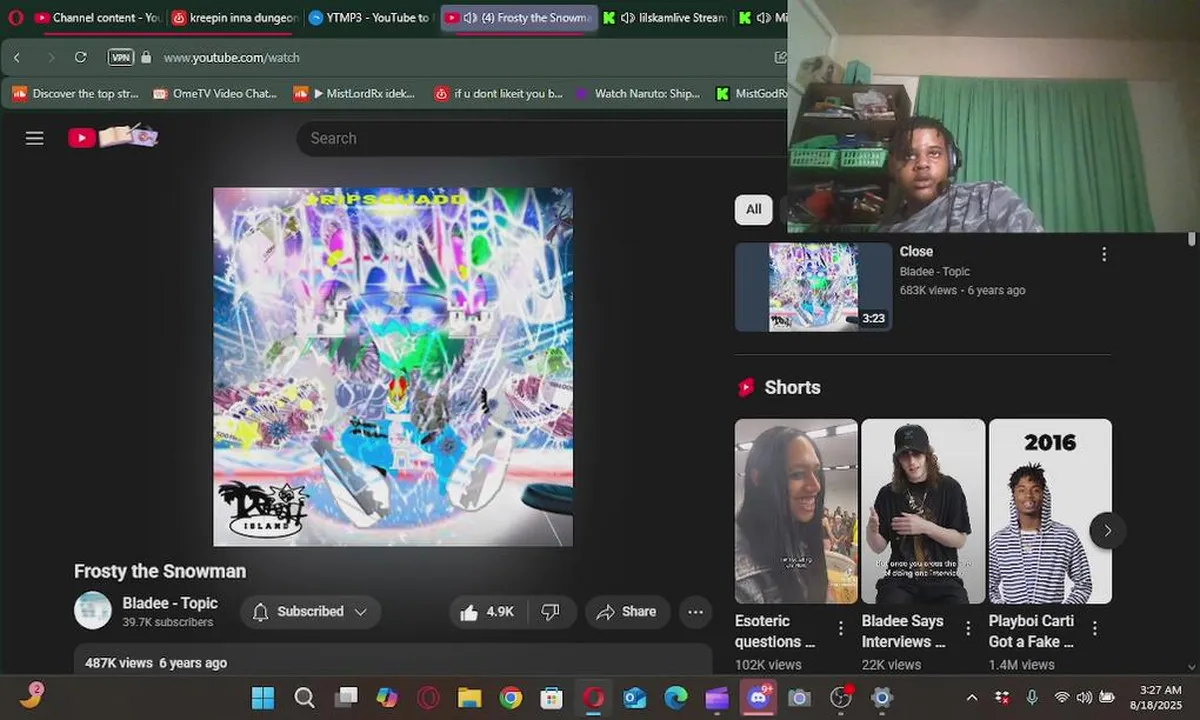Focus the YouTube Search field
The width and height of the screenshot is (1200, 720).
pyautogui.click(x=540, y=138)
